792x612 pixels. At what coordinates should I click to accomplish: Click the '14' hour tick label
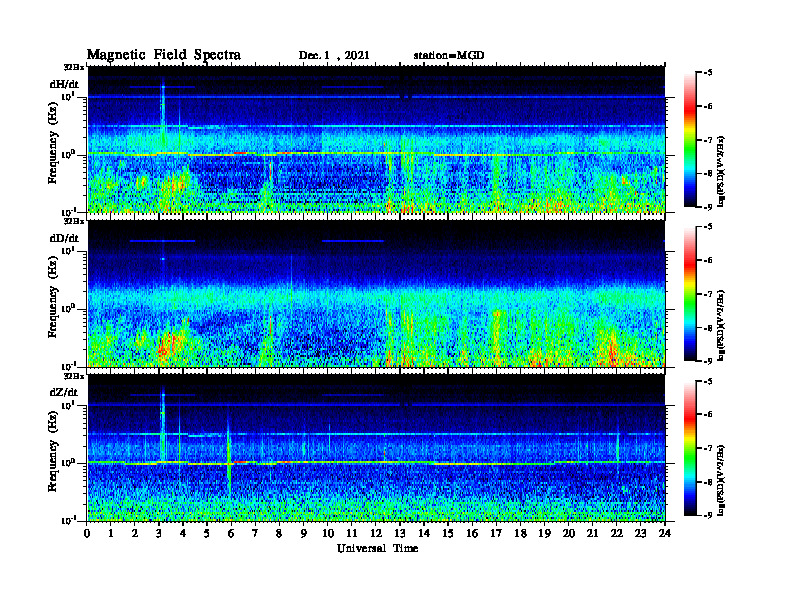[x=424, y=534]
